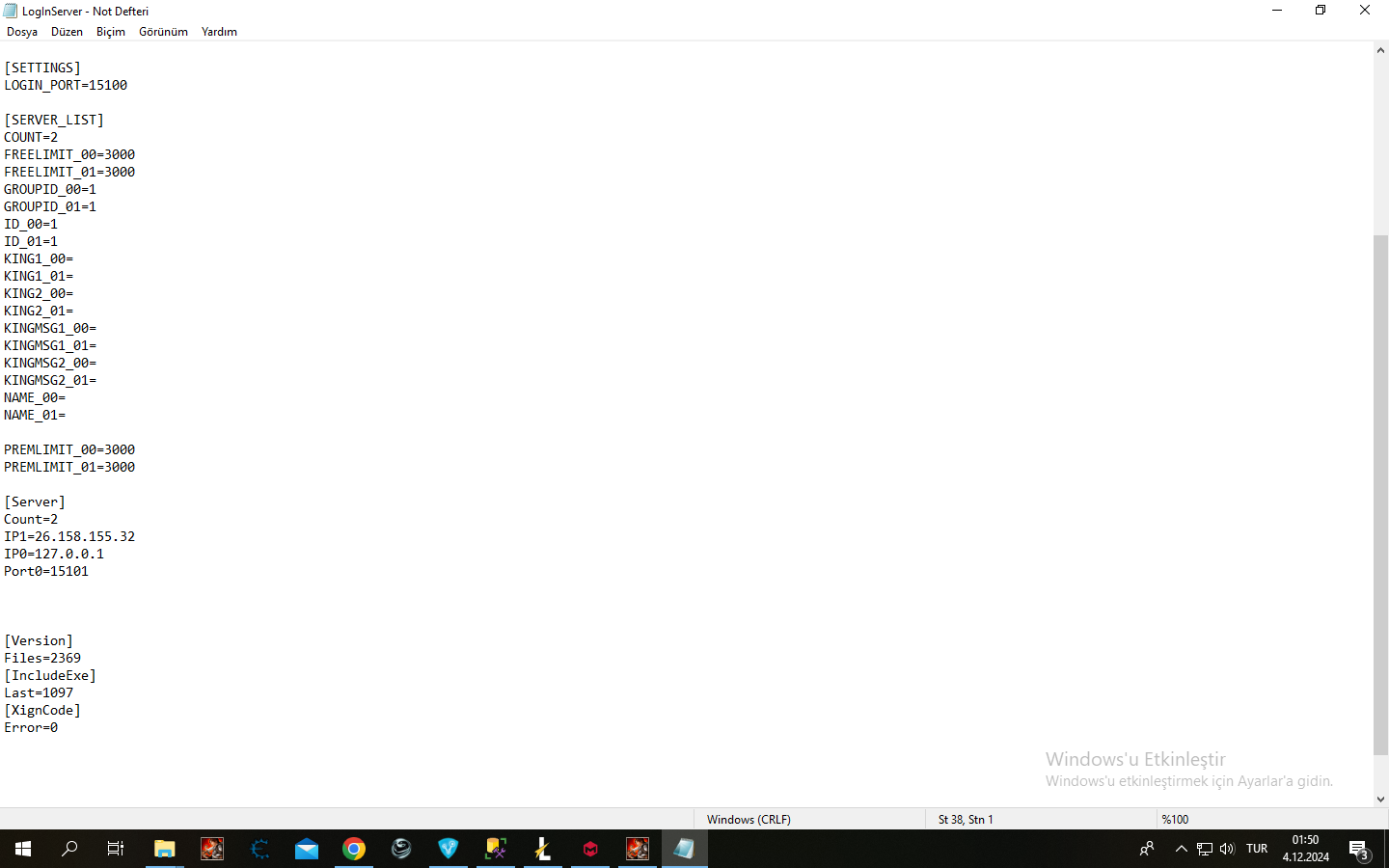The image size is (1389, 868).
Task: Open the volume speaker tray icon
Action: [x=1227, y=849]
